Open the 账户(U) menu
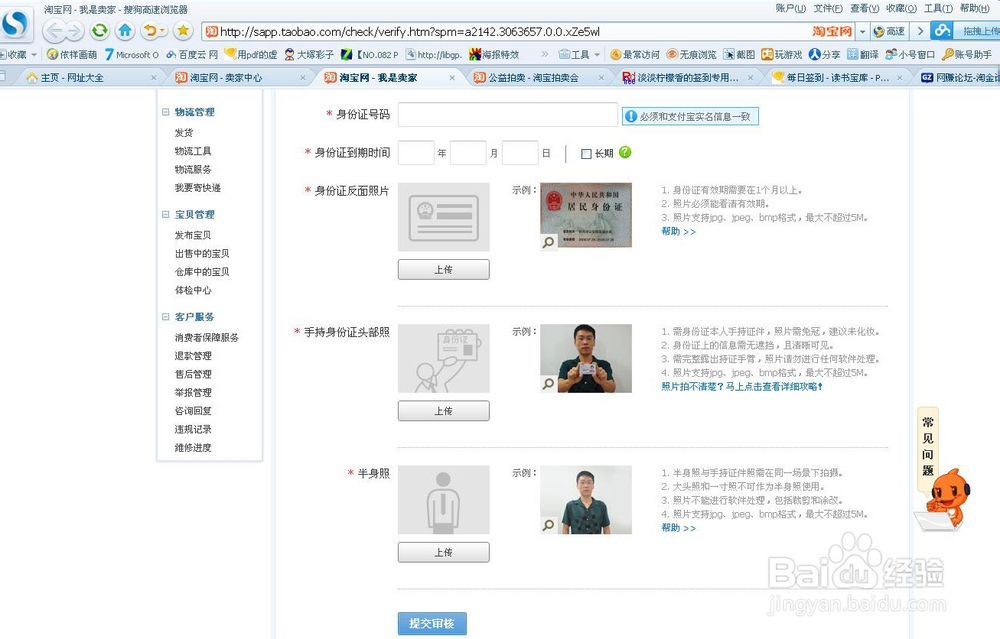The image size is (1000, 639). 790,8
